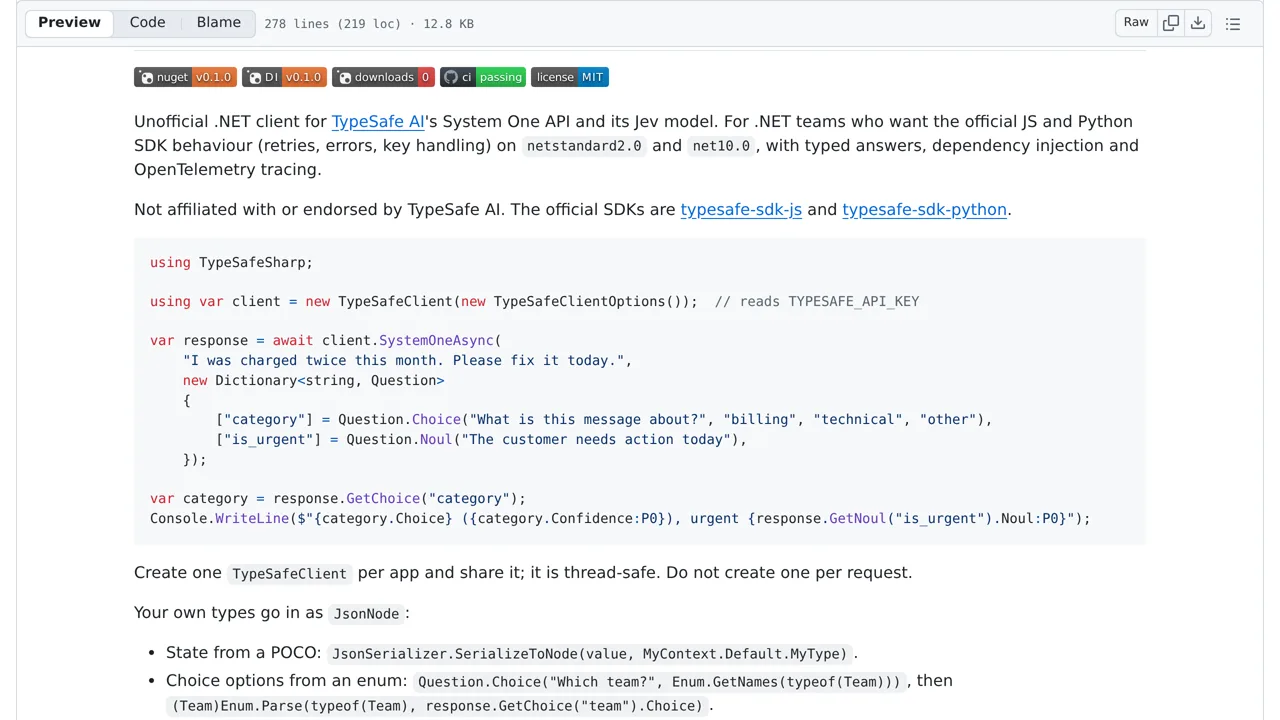Image resolution: width=1280 pixels, height=720 pixels.
Task: Click the JsonNode inline code
Action: [x=366, y=614]
